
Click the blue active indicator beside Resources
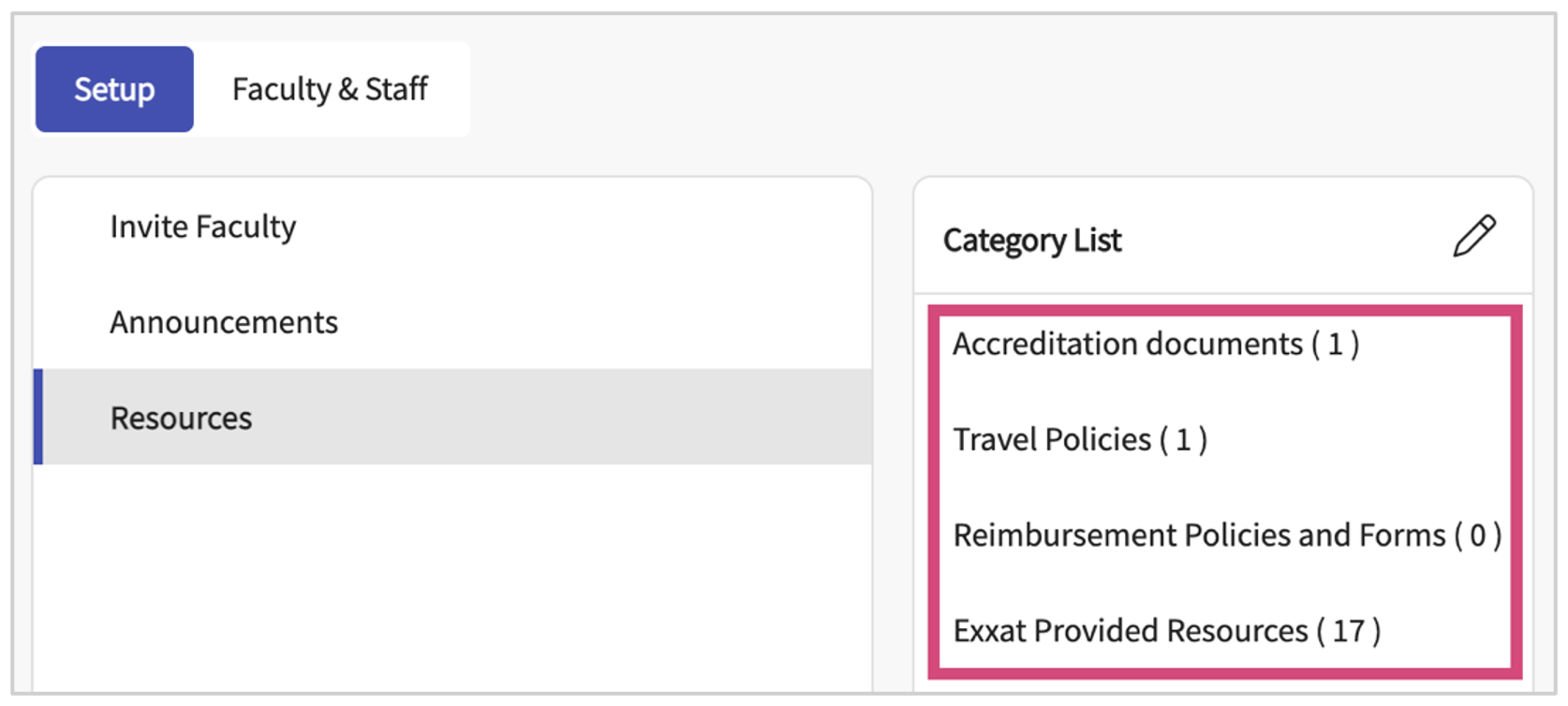click(x=38, y=417)
